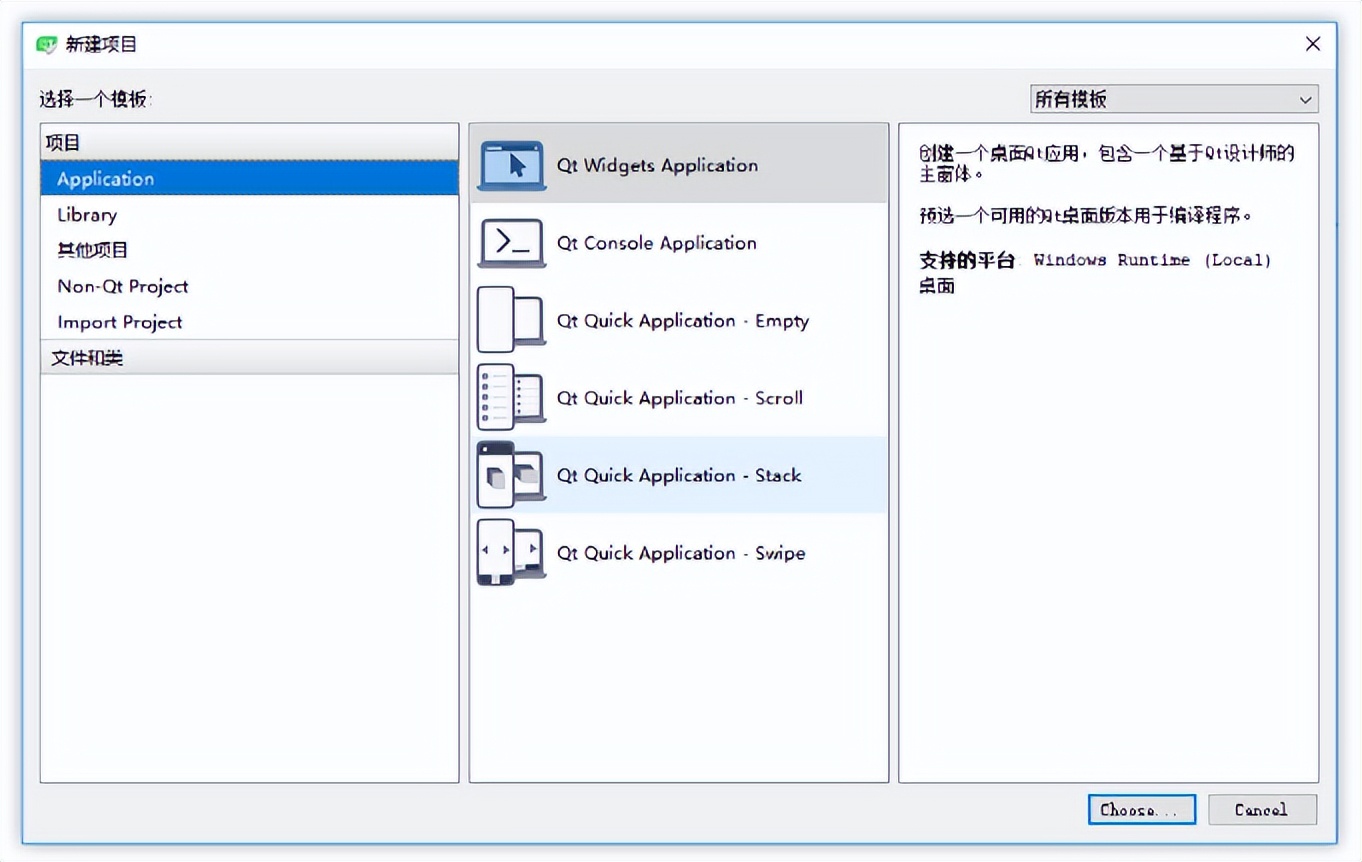This screenshot has height=862, width=1362.
Task: Select Qt Quick Application - Swipe text label
Action: point(680,553)
